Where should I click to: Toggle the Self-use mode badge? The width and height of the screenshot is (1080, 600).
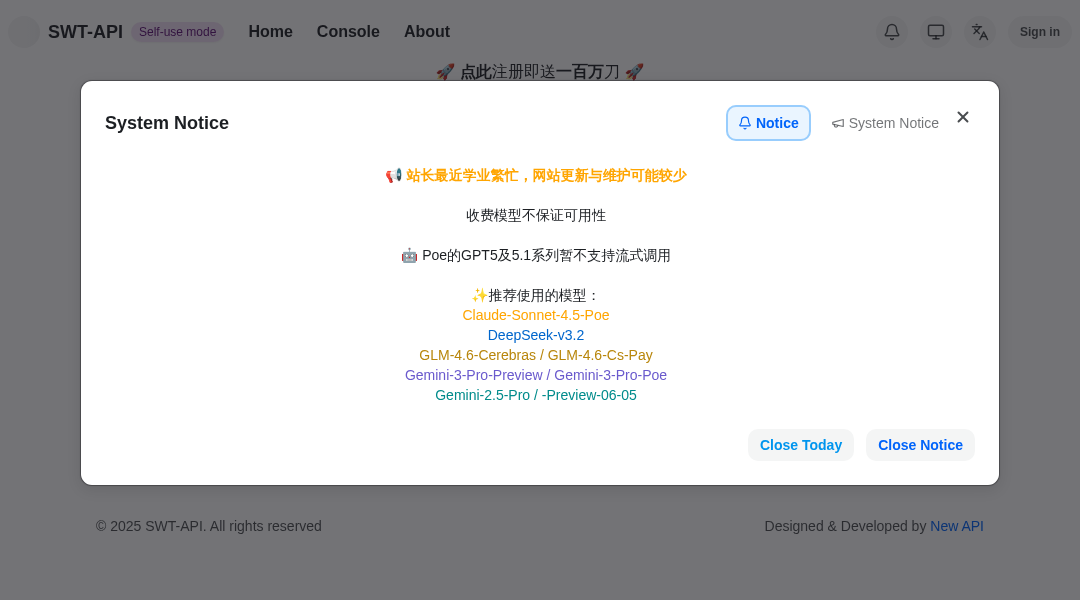tap(177, 31)
